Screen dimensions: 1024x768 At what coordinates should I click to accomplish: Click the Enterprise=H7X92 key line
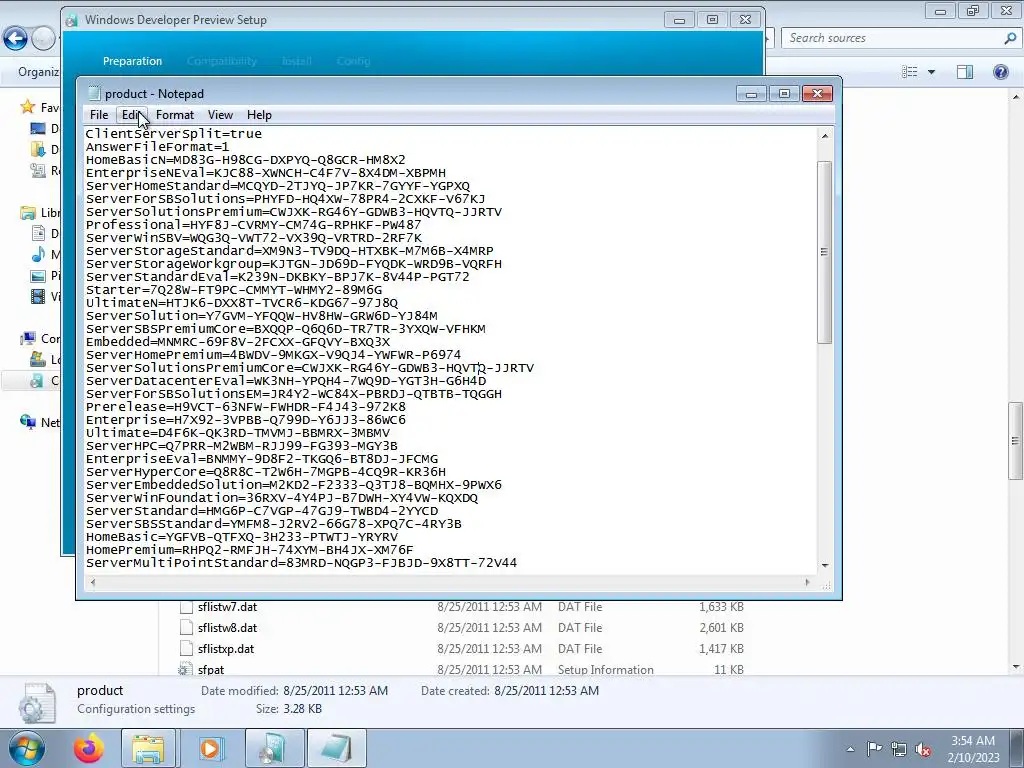tap(246, 420)
